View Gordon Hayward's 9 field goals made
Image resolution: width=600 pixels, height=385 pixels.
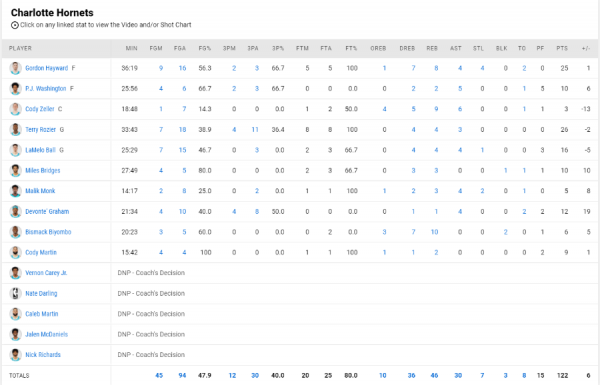[x=161, y=68]
